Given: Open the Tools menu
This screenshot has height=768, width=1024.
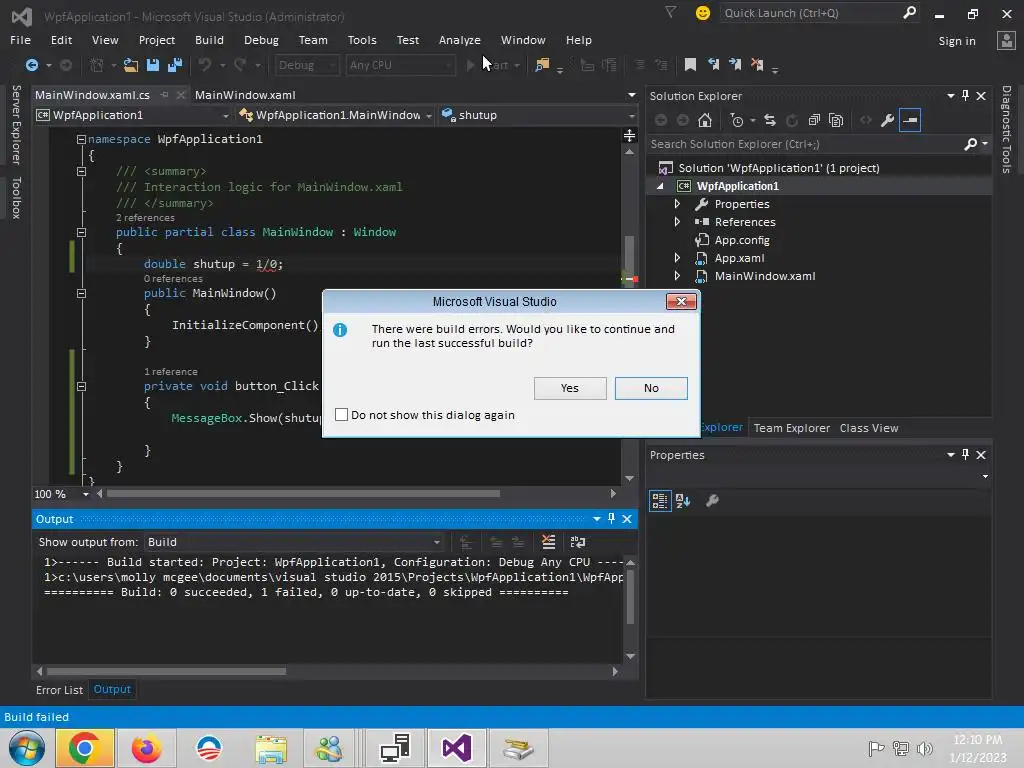Looking at the screenshot, I should point(362,40).
